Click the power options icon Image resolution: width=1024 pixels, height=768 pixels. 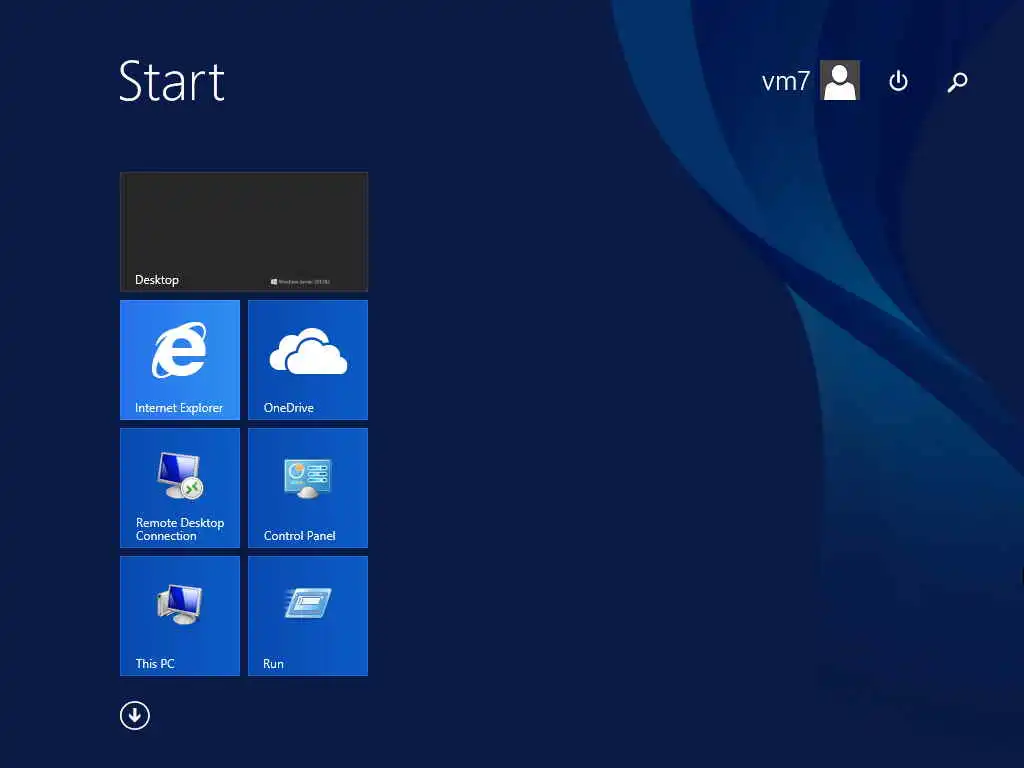click(x=899, y=81)
